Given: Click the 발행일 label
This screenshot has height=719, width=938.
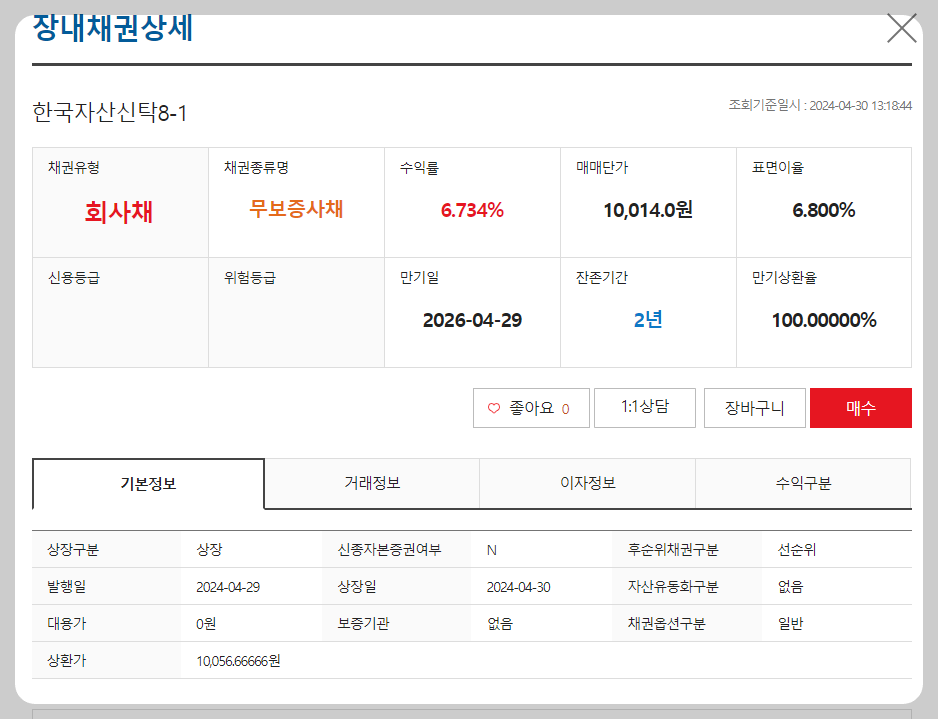Looking at the screenshot, I should [67, 586].
